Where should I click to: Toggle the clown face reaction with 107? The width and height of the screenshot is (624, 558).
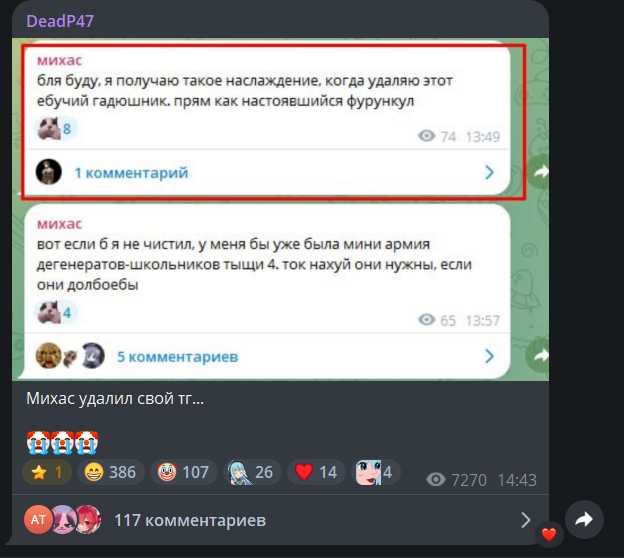[x=183, y=472]
